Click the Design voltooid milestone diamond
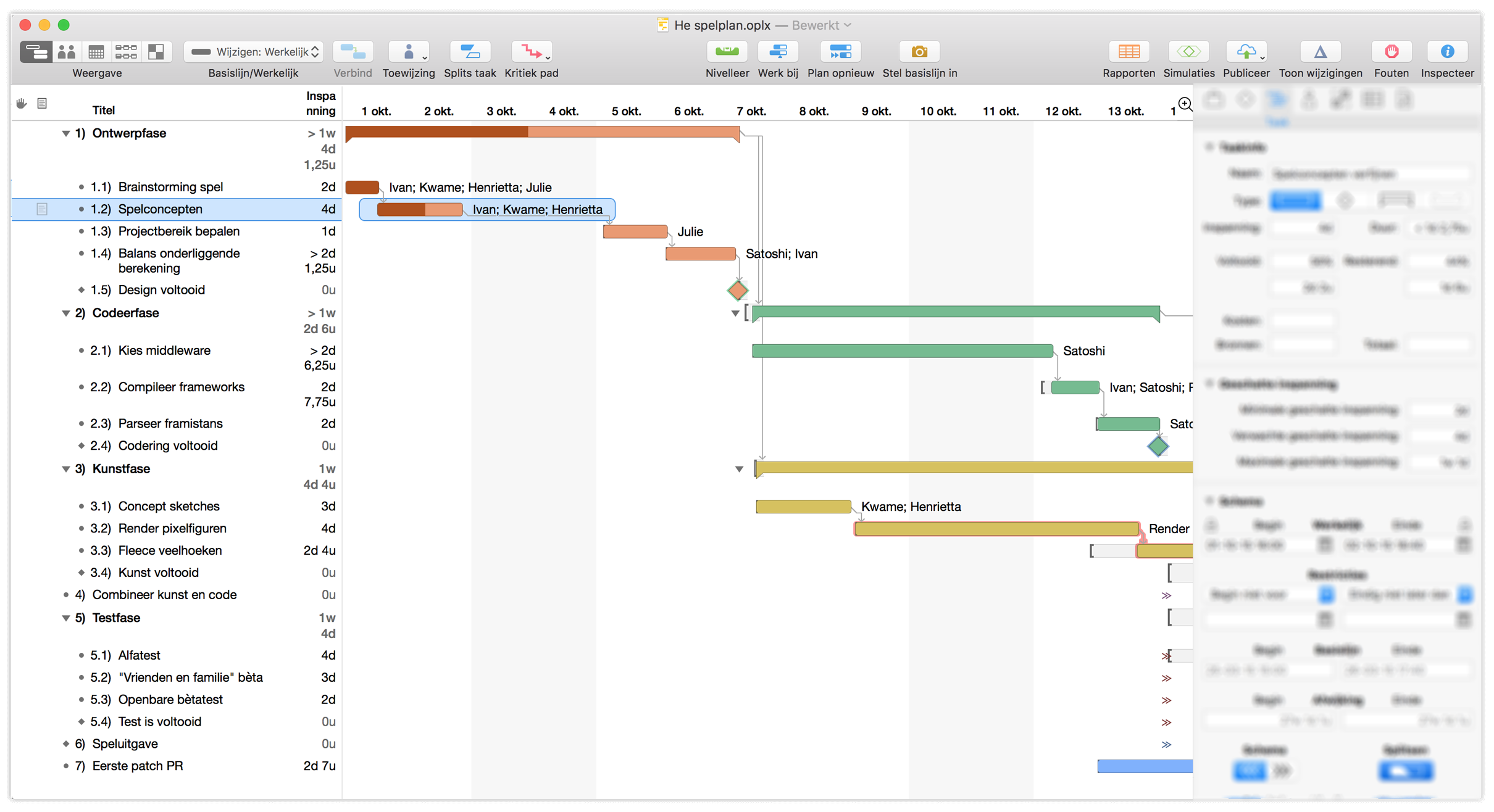Image resolution: width=1494 pixels, height=812 pixels. [x=738, y=290]
